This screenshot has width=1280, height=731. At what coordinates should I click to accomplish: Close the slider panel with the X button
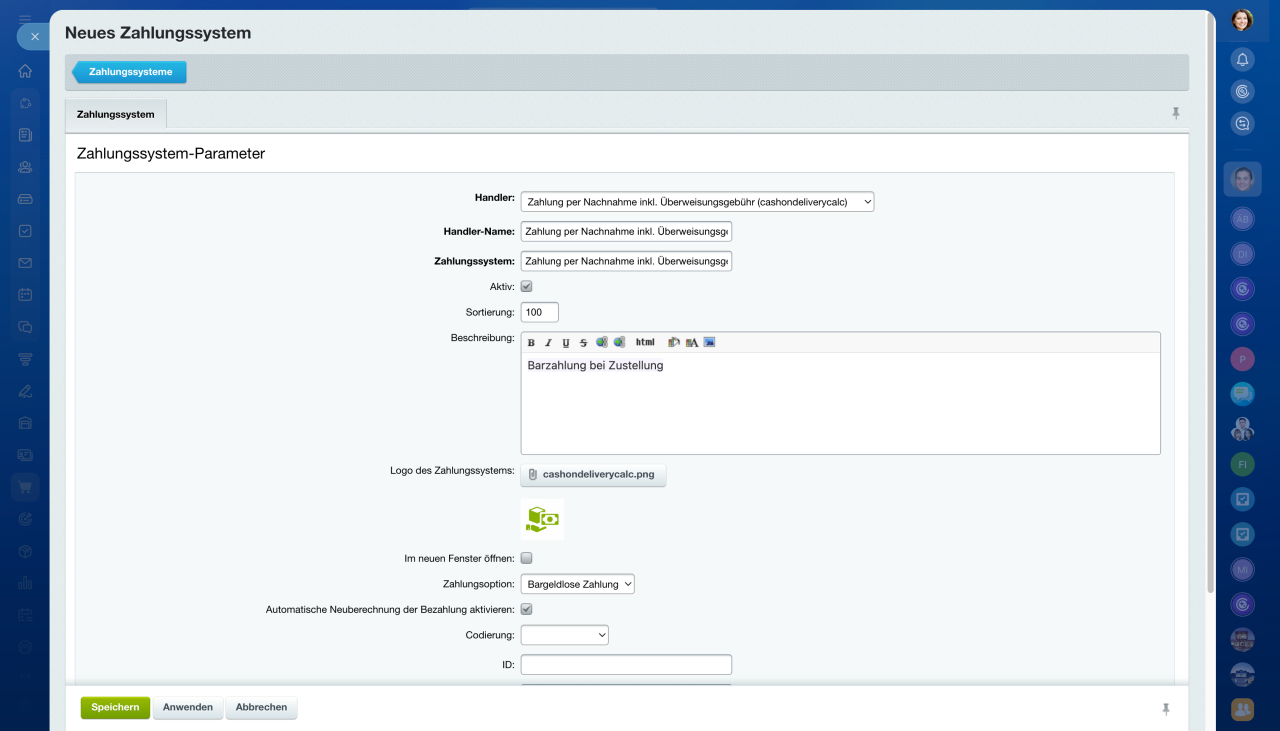click(35, 36)
